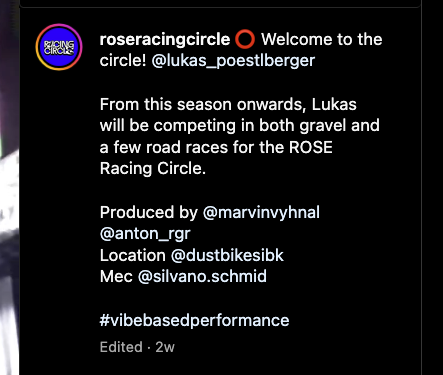The width and height of the screenshot is (443, 375).
Task: Click the red circle emoji in caption
Action: tap(245, 39)
